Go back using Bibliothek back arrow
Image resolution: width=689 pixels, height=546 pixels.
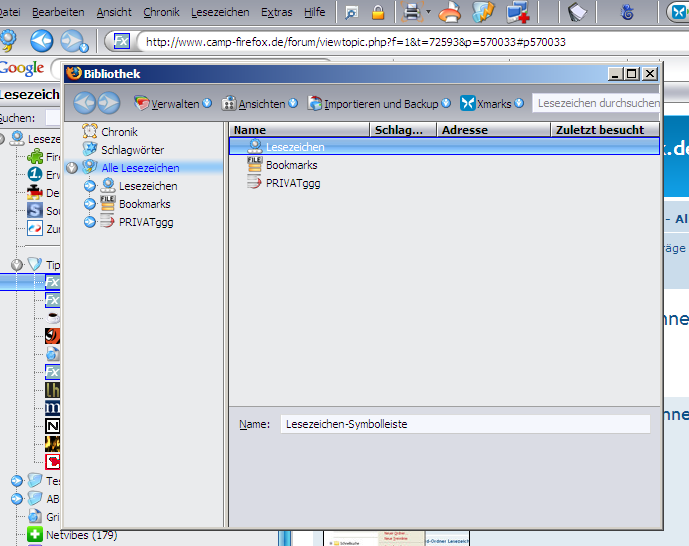tap(84, 103)
